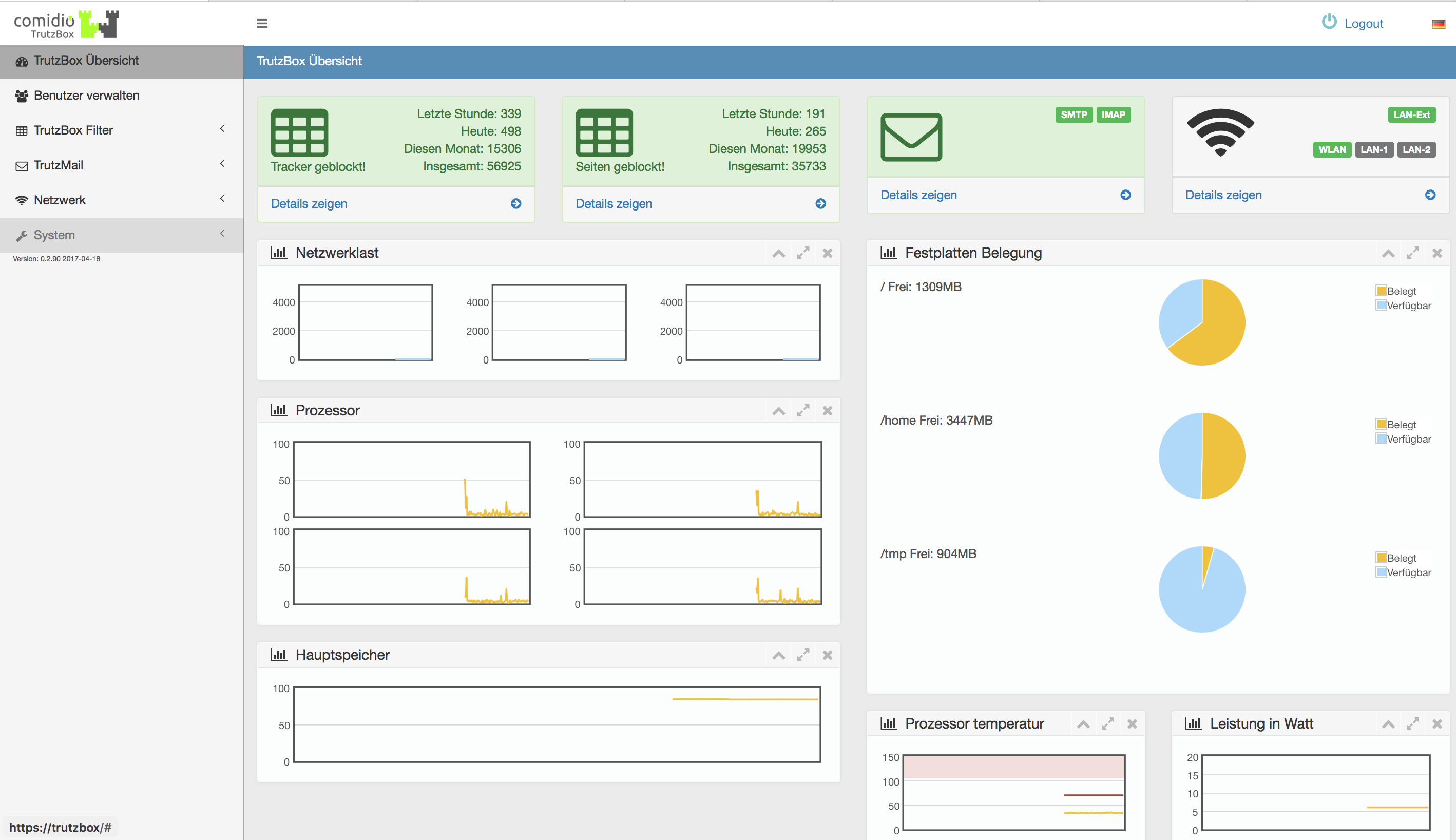The image size is (1456, 840).
Task: Maximize the Netzwerklast panel
Action: [803, 253]
